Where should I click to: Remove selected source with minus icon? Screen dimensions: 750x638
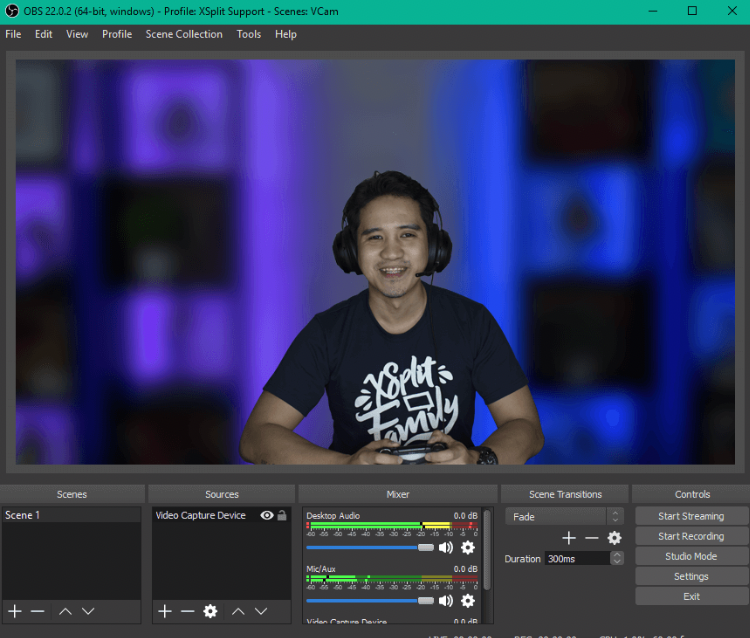click(x=188, y=611)
